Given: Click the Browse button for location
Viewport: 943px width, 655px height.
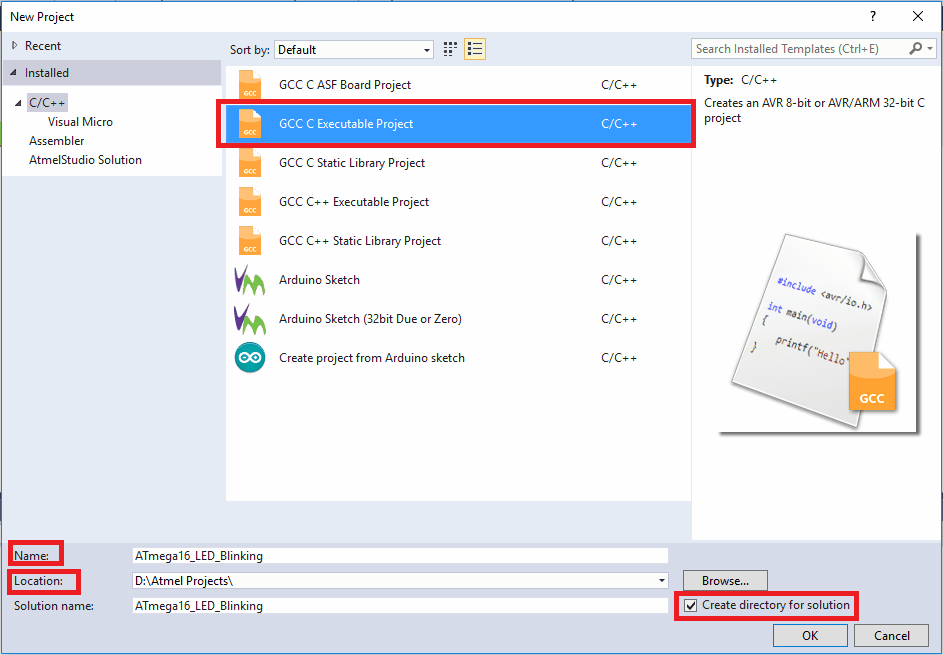Looking at the screenshot, I should tap(724, 580).
